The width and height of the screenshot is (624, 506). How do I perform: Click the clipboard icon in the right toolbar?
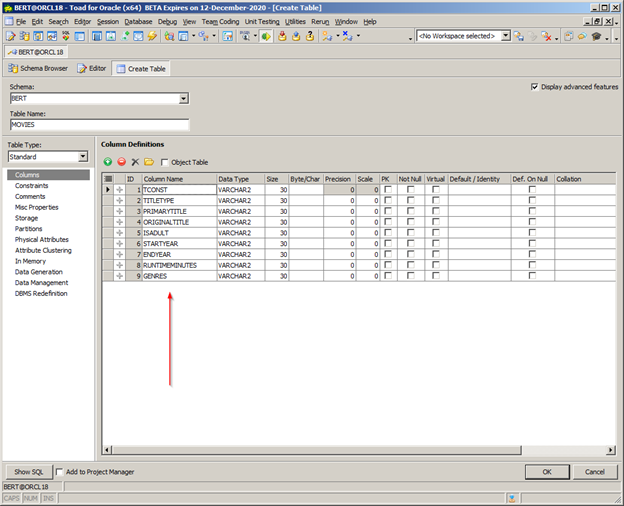569,36
